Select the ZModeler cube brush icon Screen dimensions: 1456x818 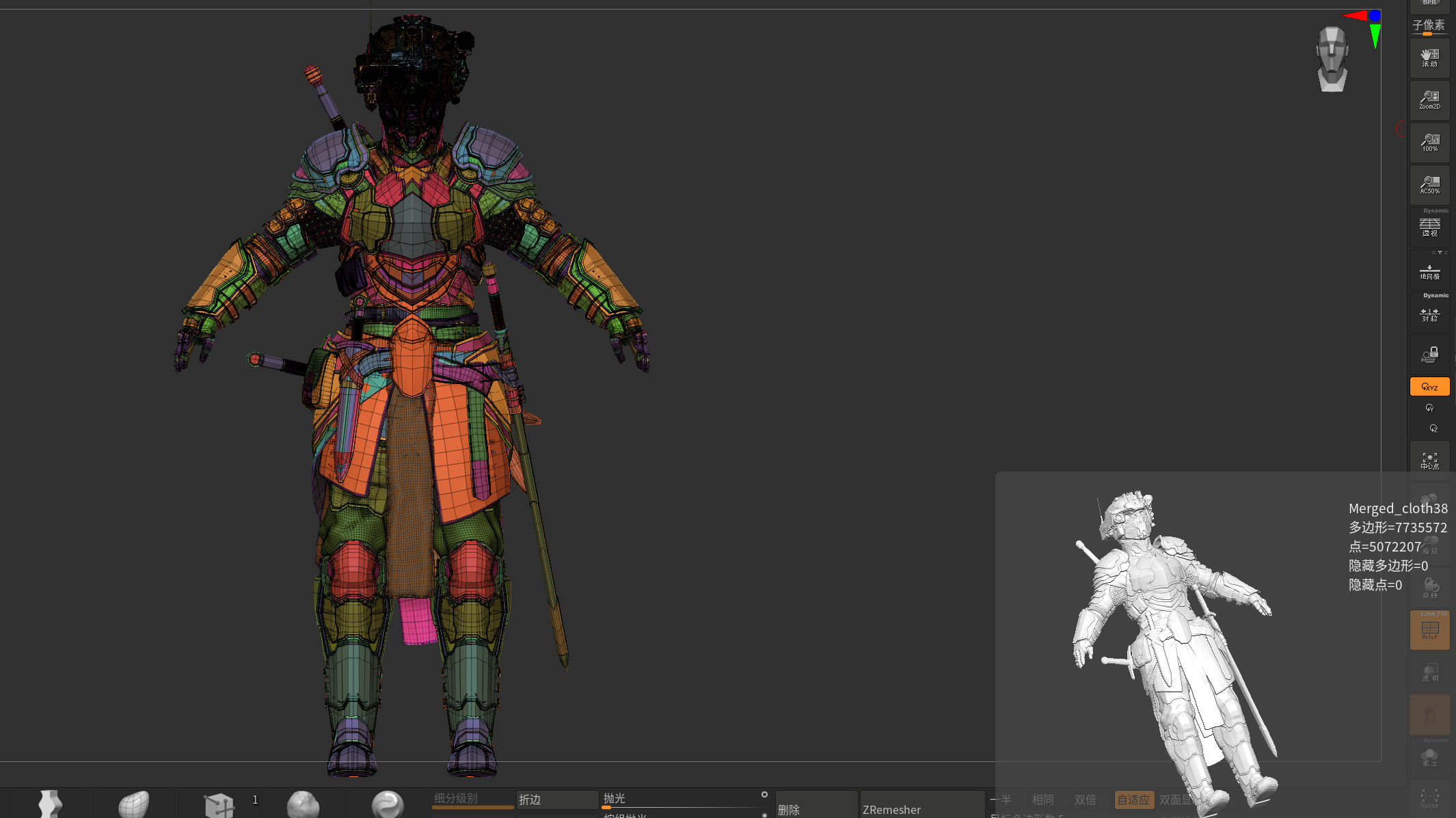click(219, 804)
